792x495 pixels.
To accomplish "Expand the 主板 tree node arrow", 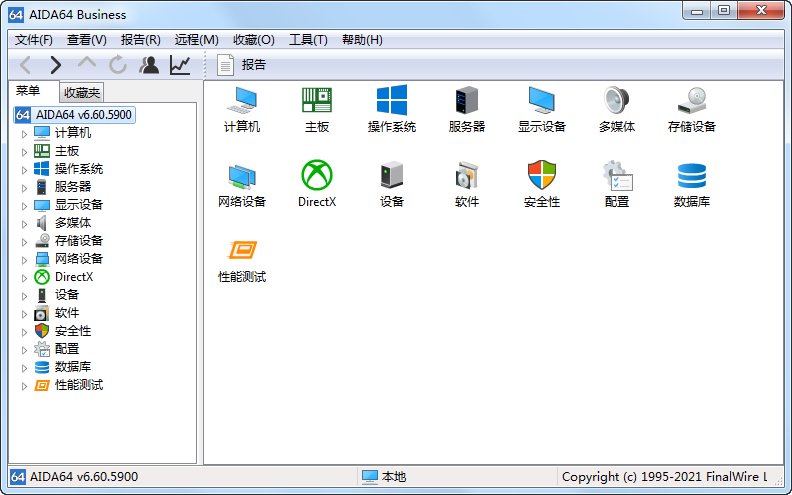I will (x=24, y=152).
